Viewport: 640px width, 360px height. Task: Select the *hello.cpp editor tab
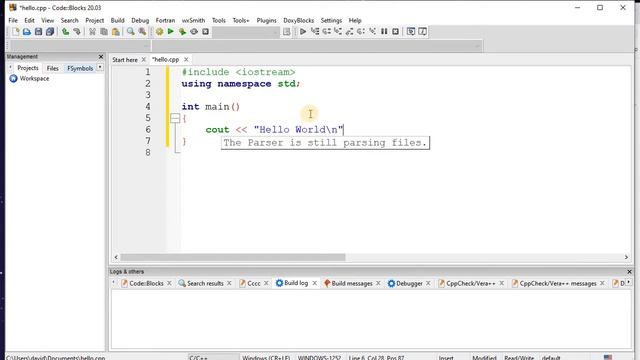click(x=165, y=60)
